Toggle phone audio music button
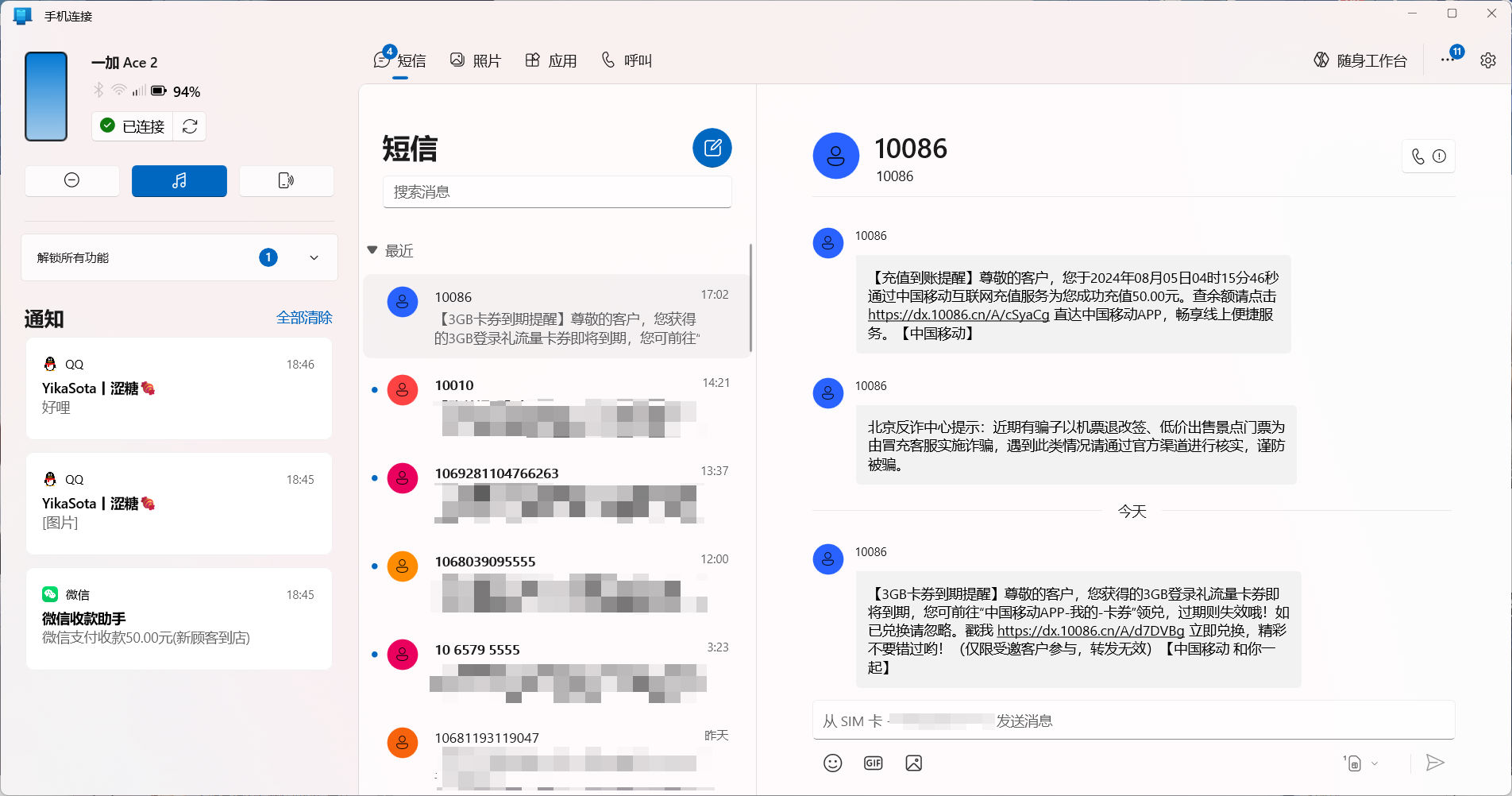 (179, 180)
